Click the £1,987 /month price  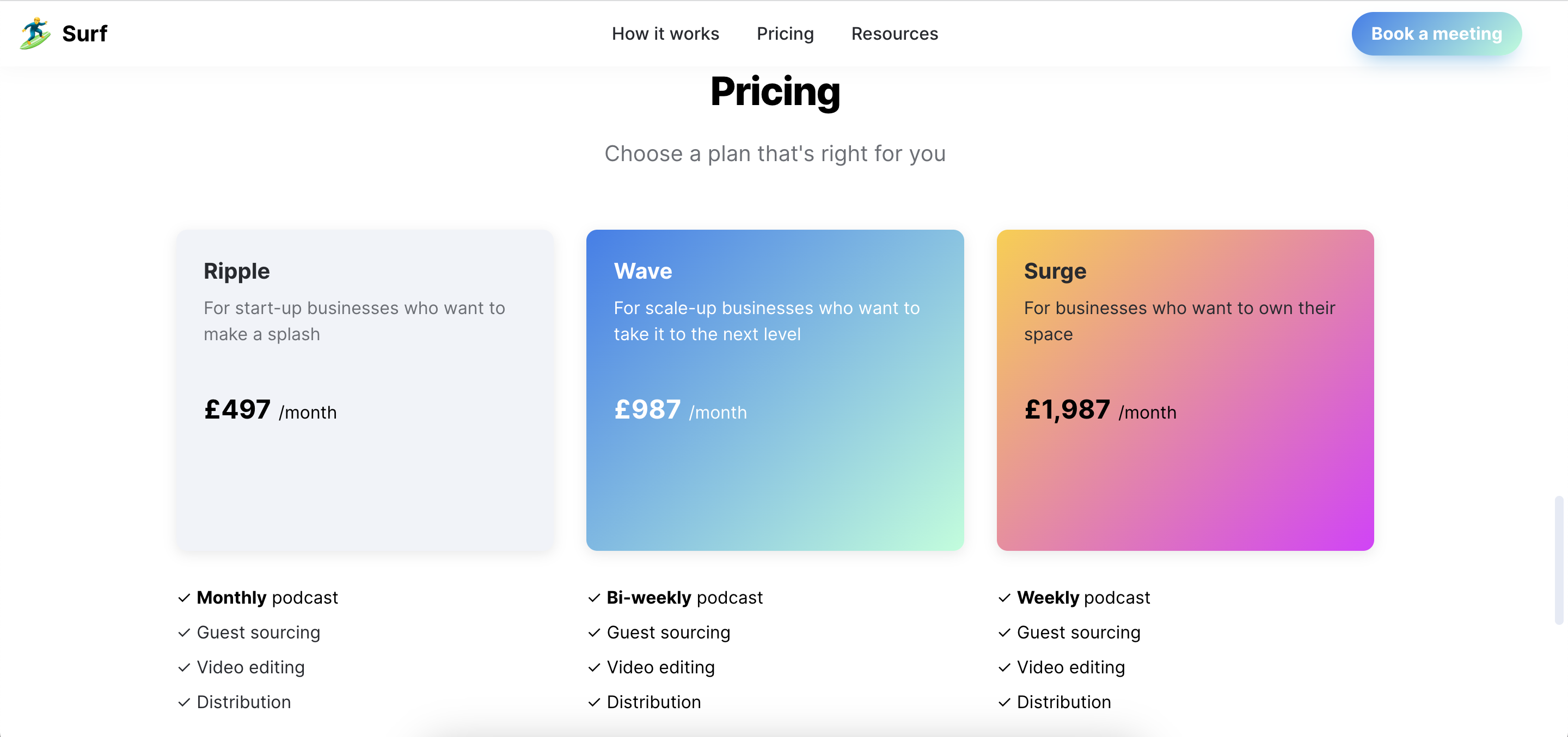click(x=1100, y=409)
